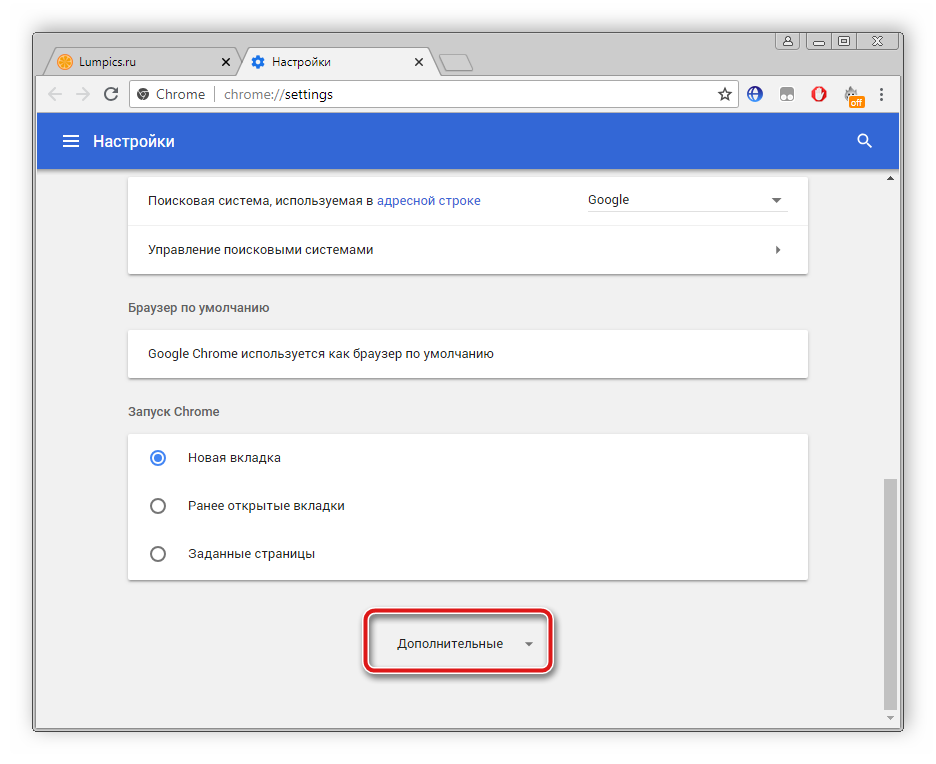Open the red stop-hand ad blocker extension

click(818, 94)
